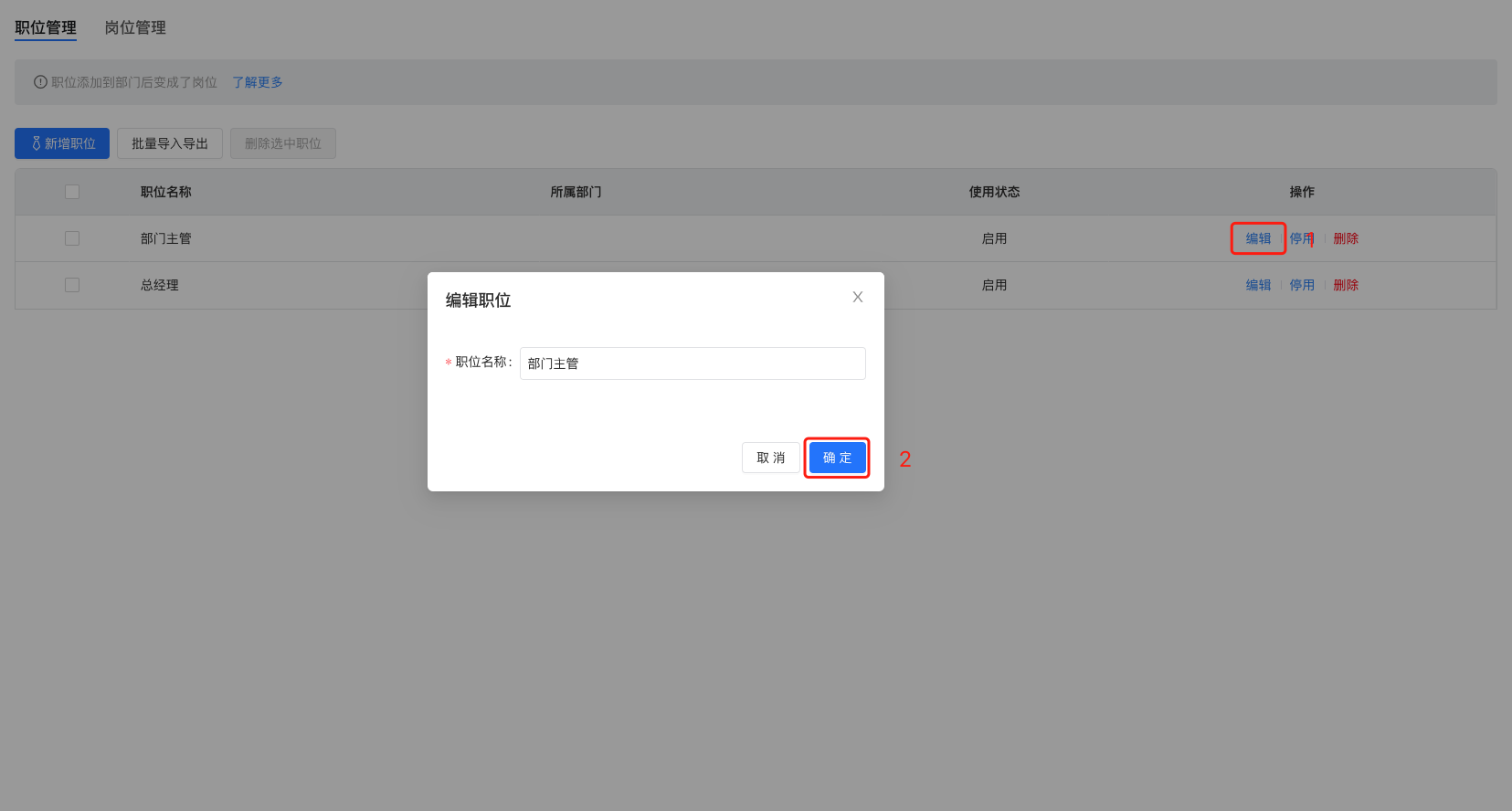Image resolution: width=1512 pixels, height=811 pixels.
Task: Open the 了解更多 link
Action: [257, 82]
